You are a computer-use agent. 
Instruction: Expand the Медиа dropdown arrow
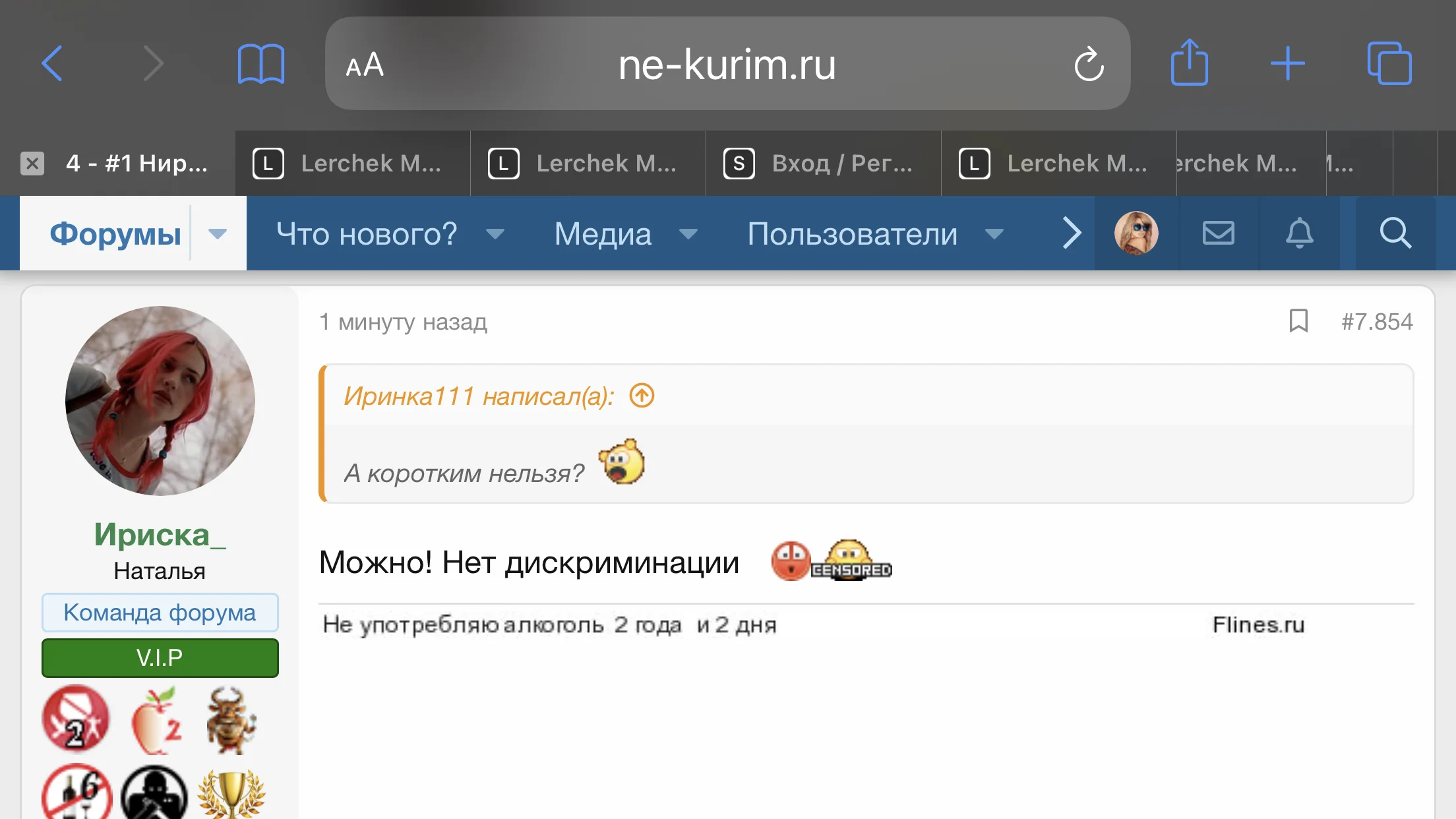pyautogui.click(x=688, y=233)
